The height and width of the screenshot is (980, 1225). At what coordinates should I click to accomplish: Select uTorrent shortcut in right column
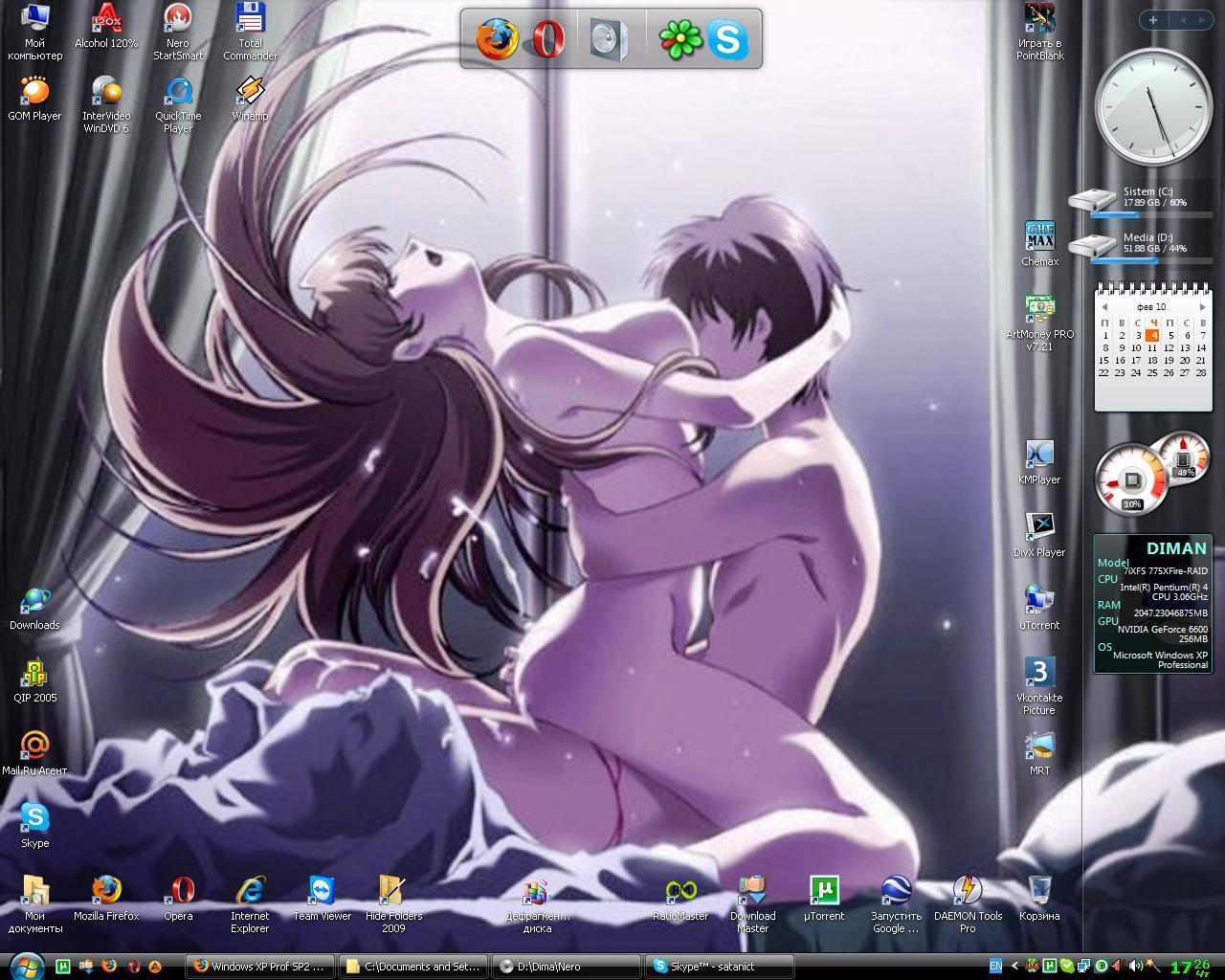pos(1039,608)
